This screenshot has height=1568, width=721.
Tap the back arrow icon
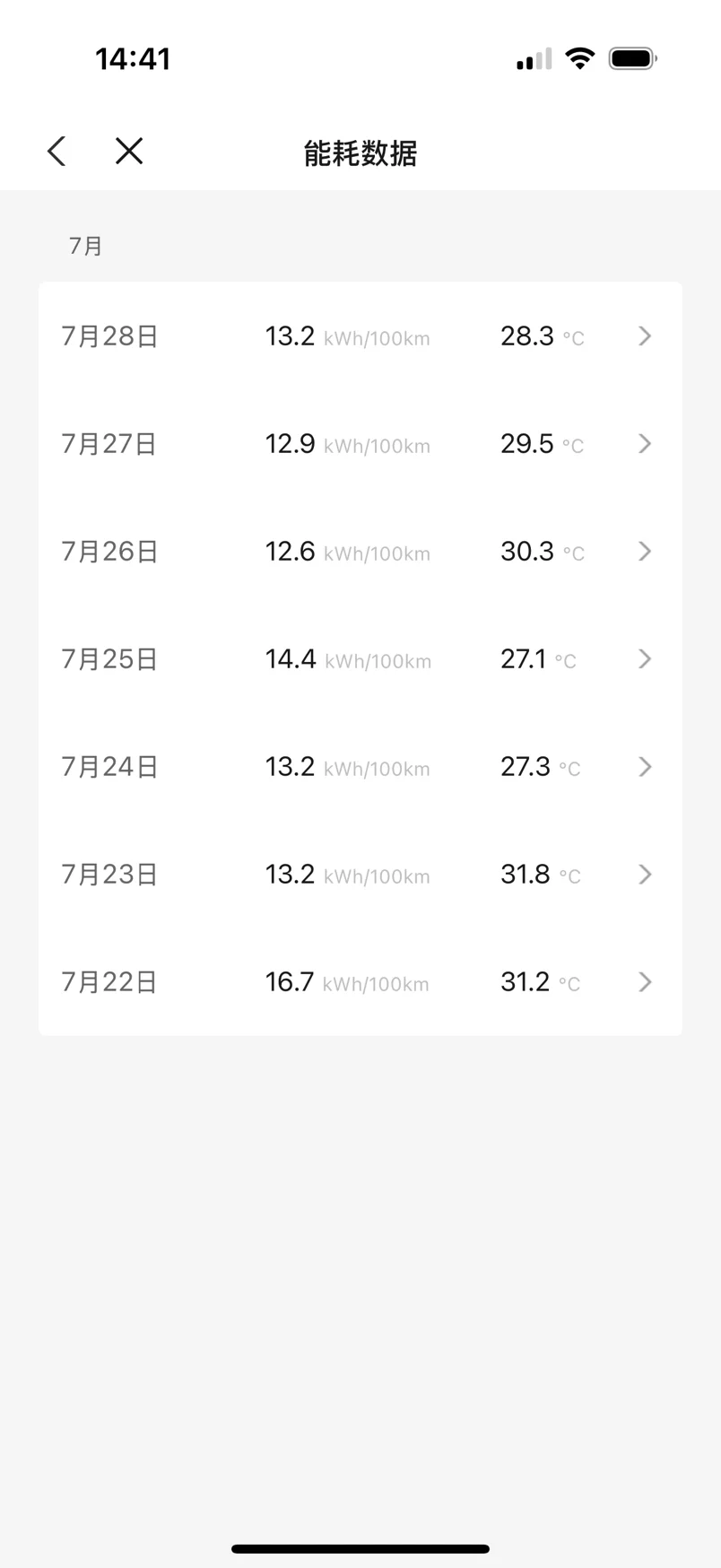click(56, 151)
